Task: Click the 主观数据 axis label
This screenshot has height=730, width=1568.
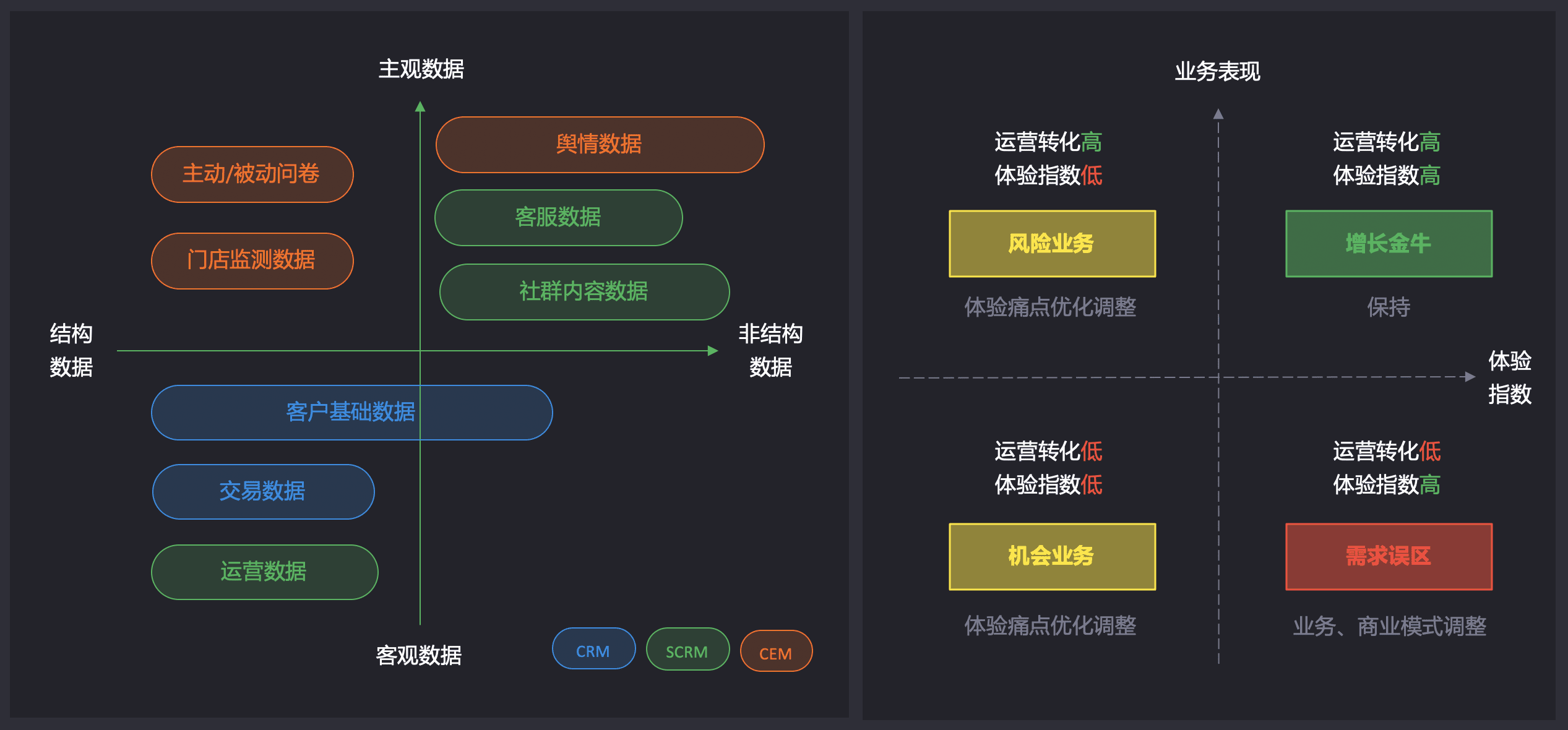Action: click(421, 69)
